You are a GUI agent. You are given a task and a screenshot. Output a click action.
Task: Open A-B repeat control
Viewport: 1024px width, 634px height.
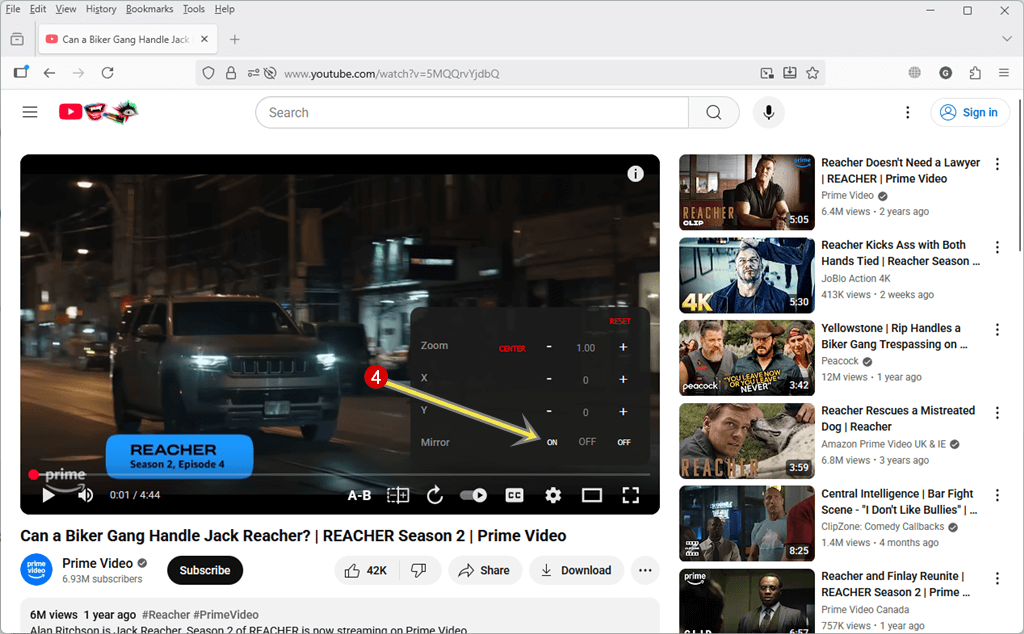point(359,496)
